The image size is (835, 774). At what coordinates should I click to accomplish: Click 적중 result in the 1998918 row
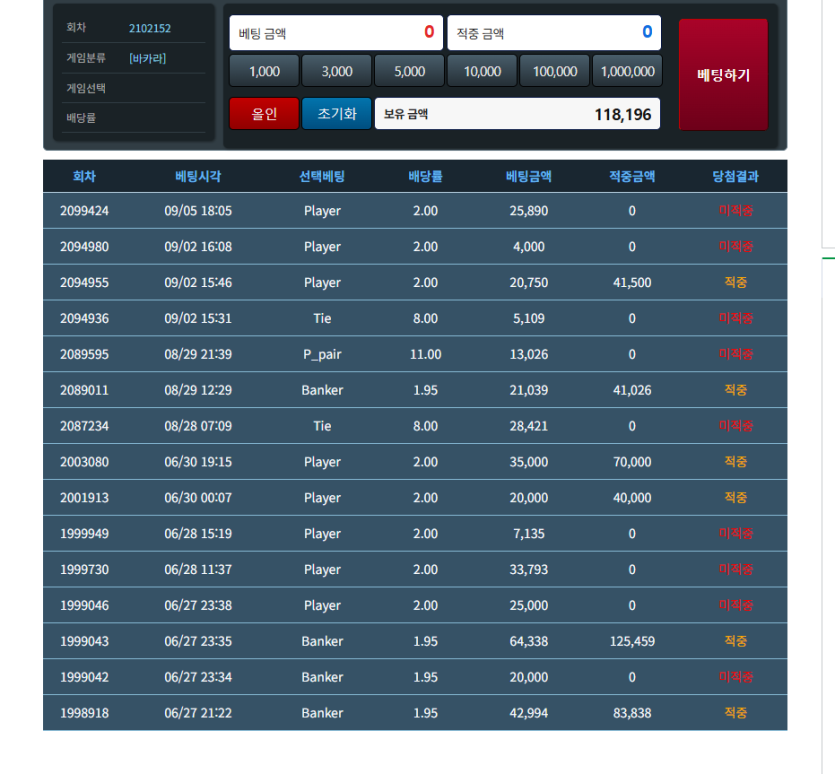(x=735, y=713)
